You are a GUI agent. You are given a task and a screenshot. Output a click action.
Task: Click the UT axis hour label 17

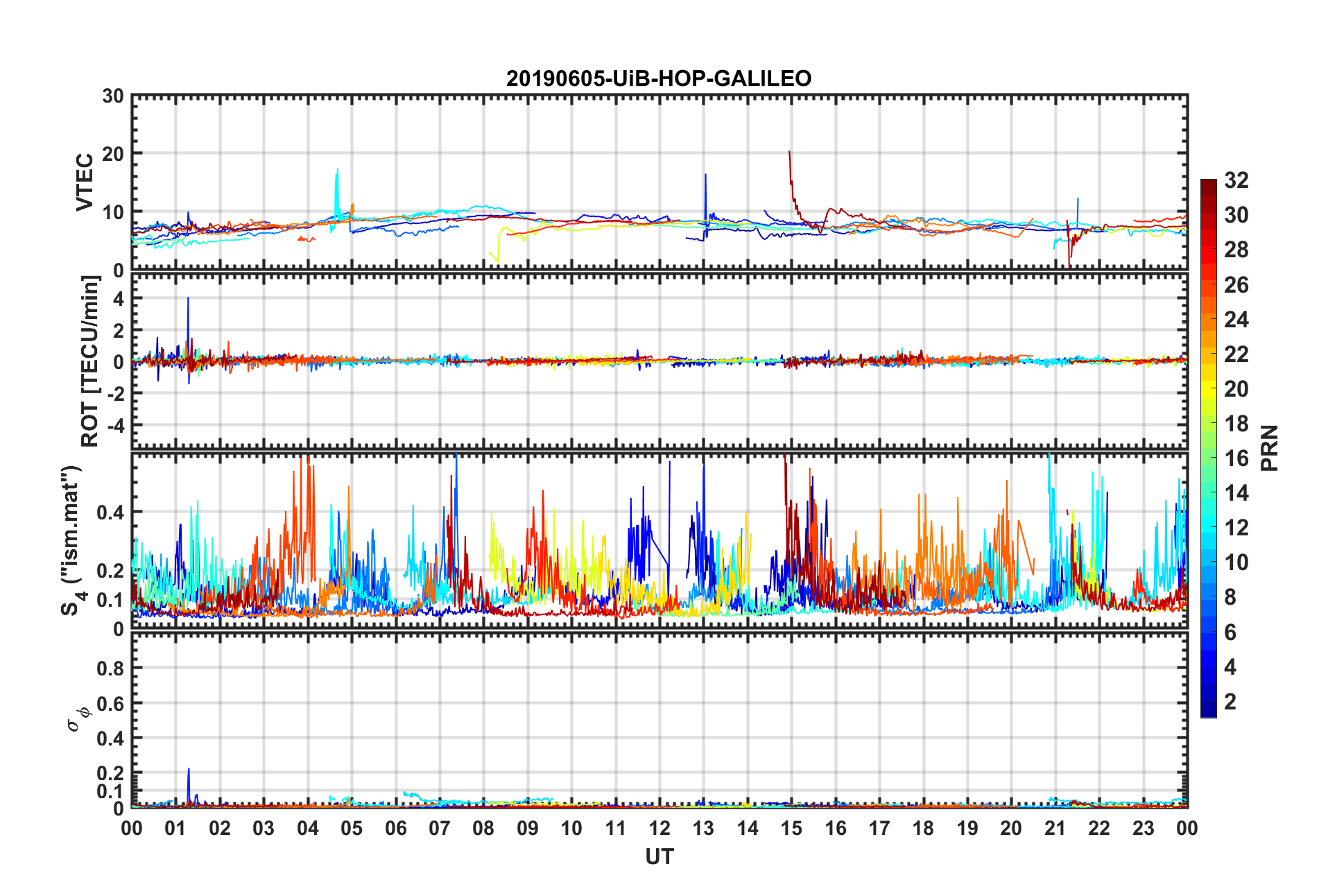tap(879, 828)
